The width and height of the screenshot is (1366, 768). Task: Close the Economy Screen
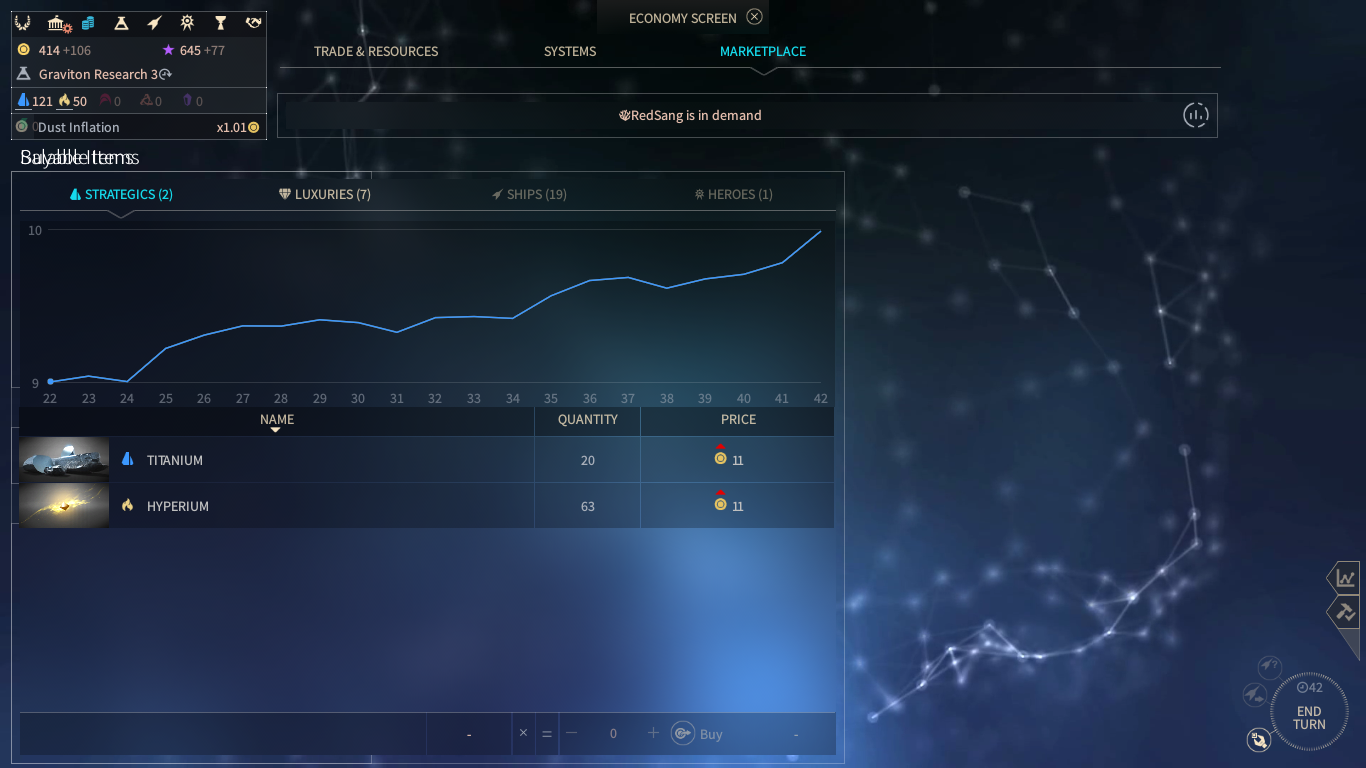pyautogui.click(x=755, y=17)
